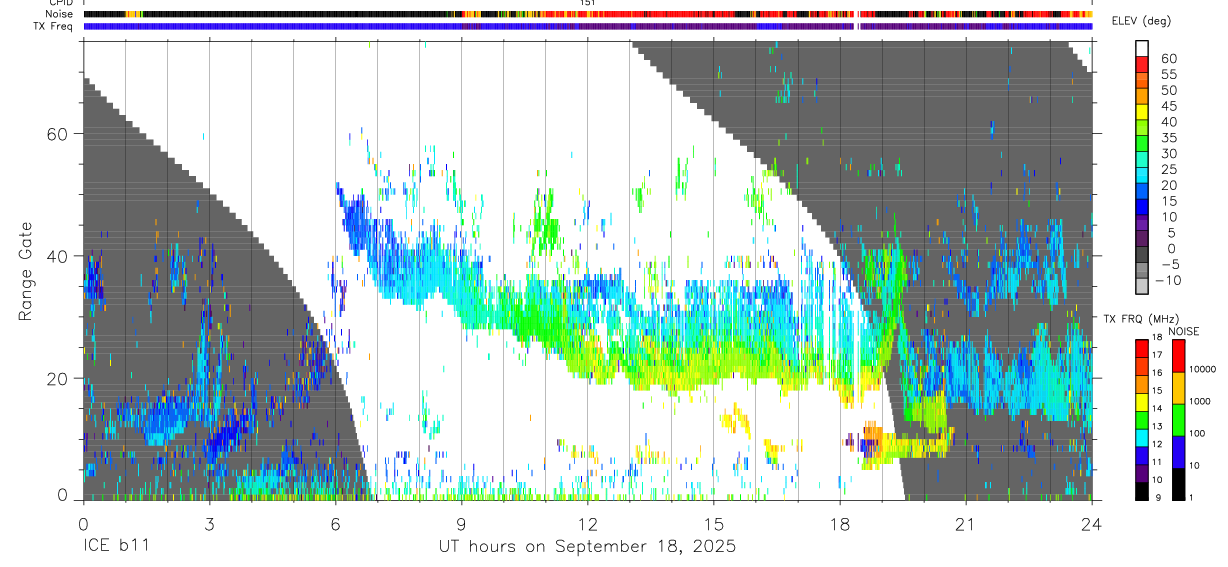Click the 'UT hours on September 18, 2025' axis title
Image resolution: width=1228 pixels, height=567 pixels.
tap(587, 546)
